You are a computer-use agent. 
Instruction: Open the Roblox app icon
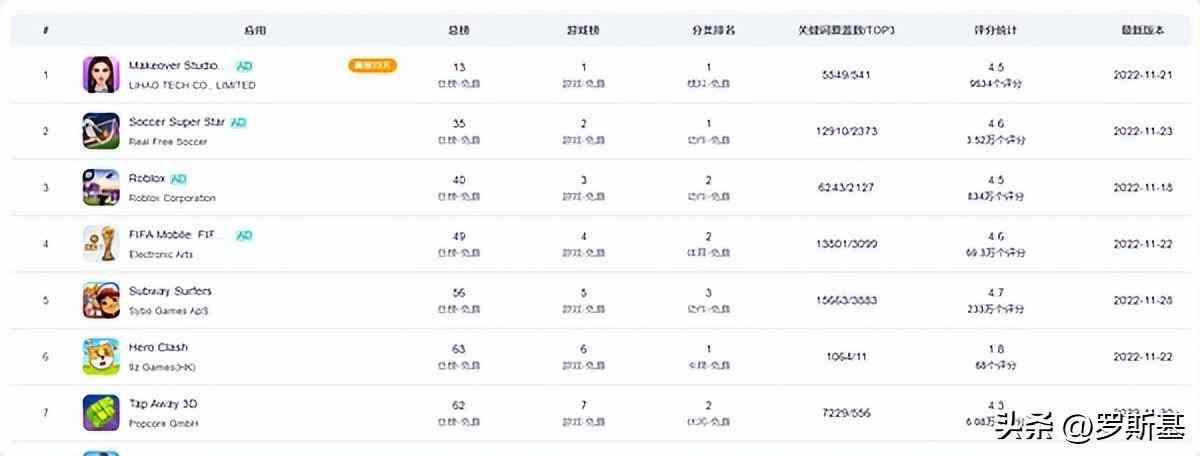coord(101,187)
